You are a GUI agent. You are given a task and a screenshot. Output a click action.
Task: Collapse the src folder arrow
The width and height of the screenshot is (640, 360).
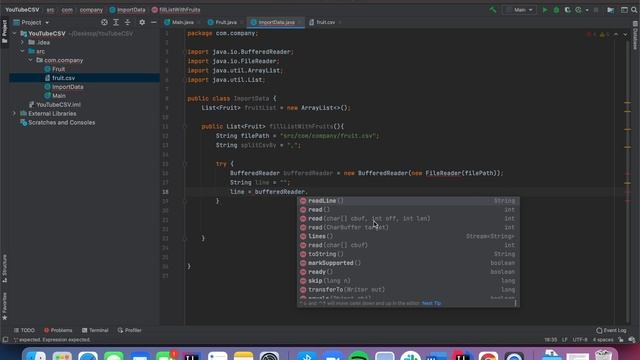click(x=22, y=51)
